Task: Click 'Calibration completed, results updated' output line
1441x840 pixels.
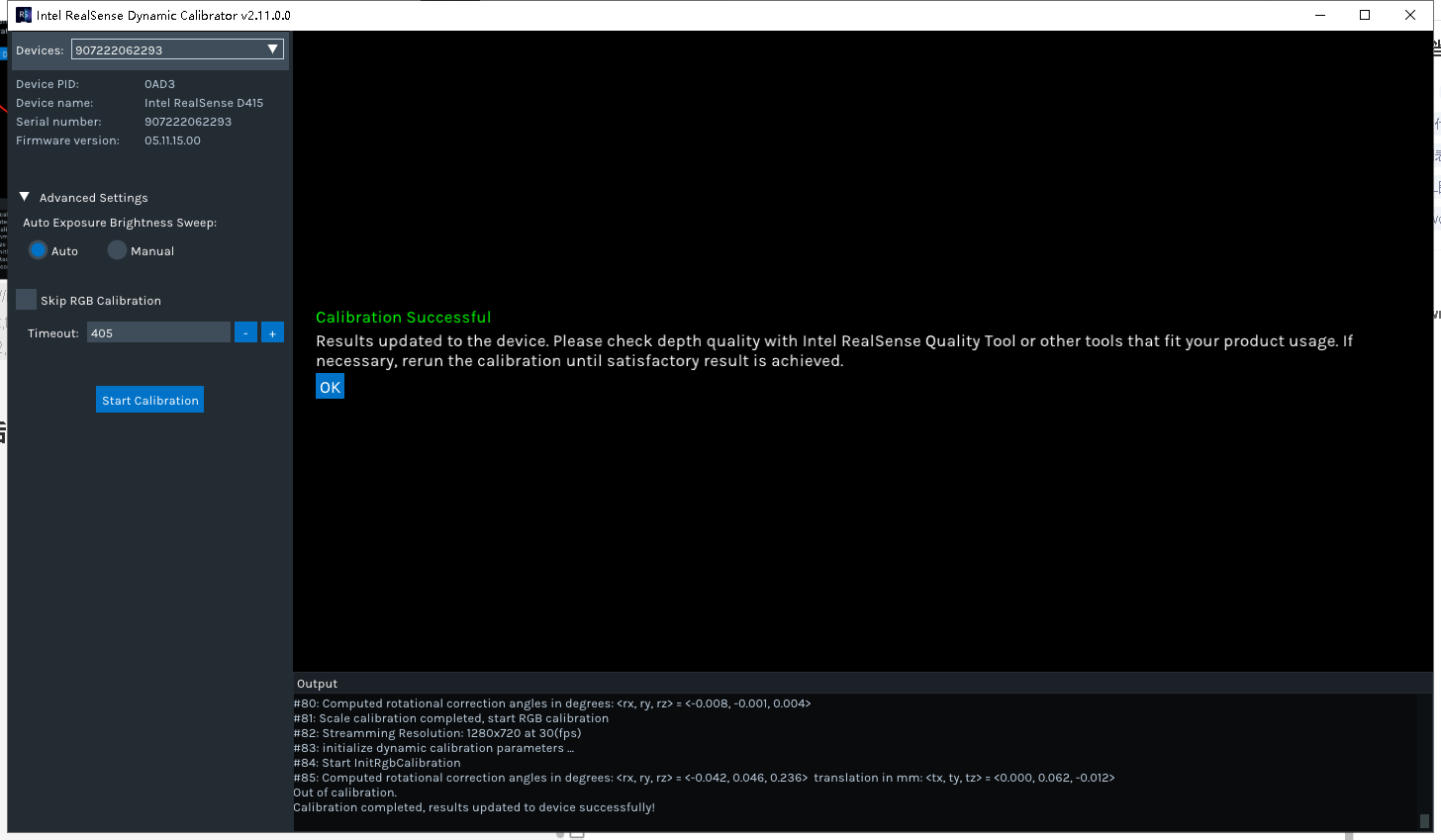Action: coord(474,807)
